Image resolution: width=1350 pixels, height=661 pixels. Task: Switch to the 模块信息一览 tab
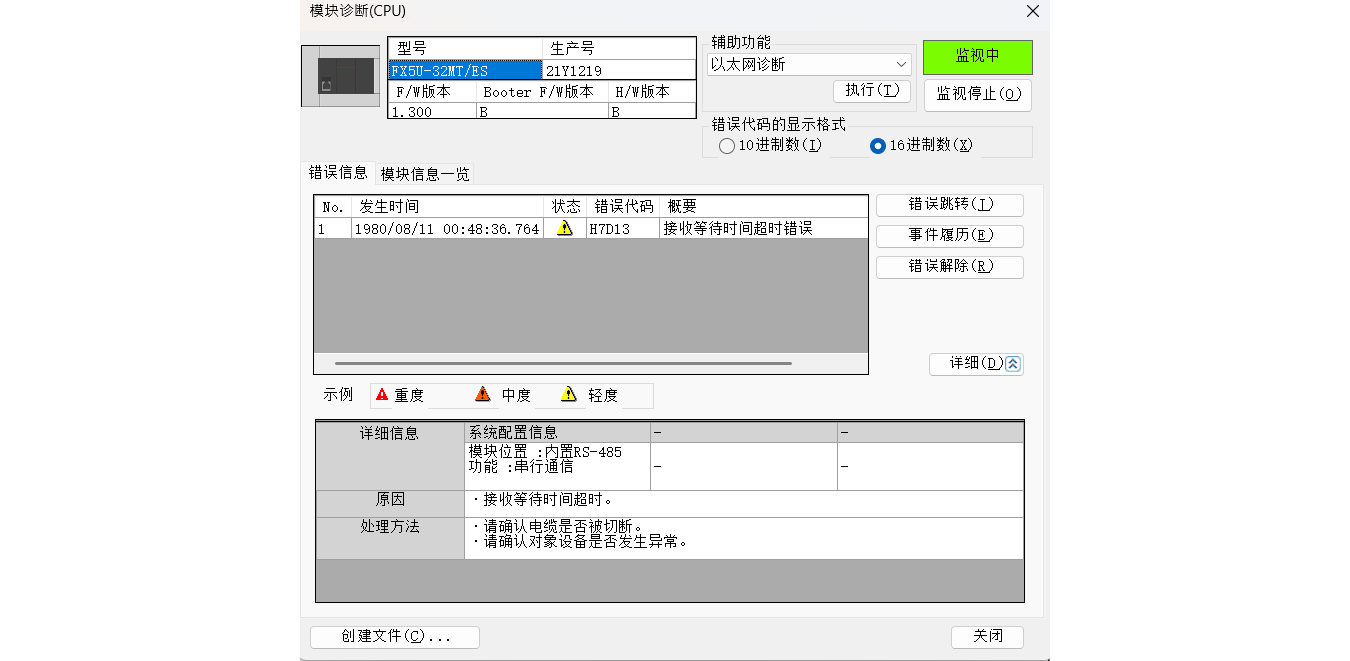pyautogui.click(x=424, y=174)
